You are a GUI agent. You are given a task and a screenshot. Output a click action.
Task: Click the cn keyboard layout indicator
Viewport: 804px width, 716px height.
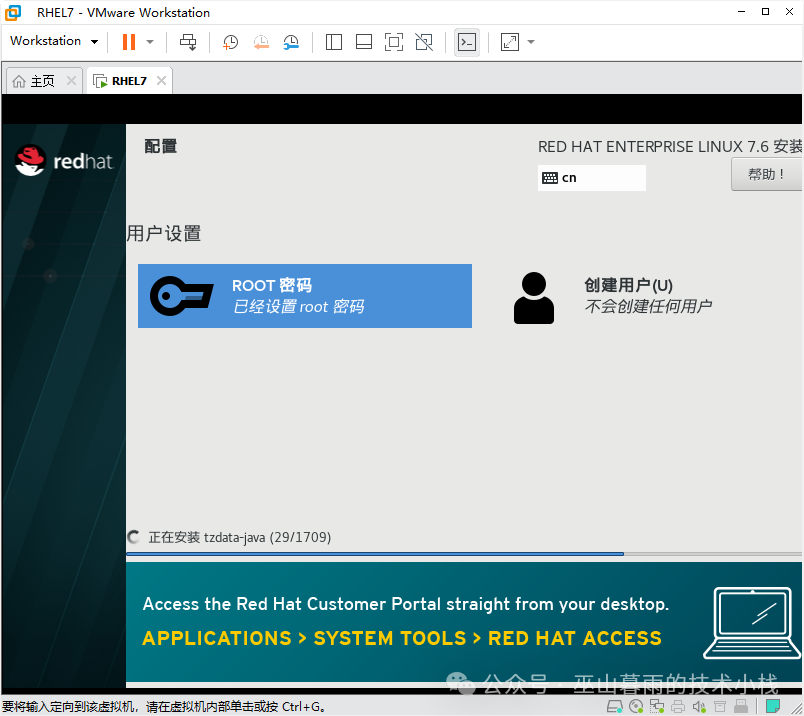[x=591, y=177]
